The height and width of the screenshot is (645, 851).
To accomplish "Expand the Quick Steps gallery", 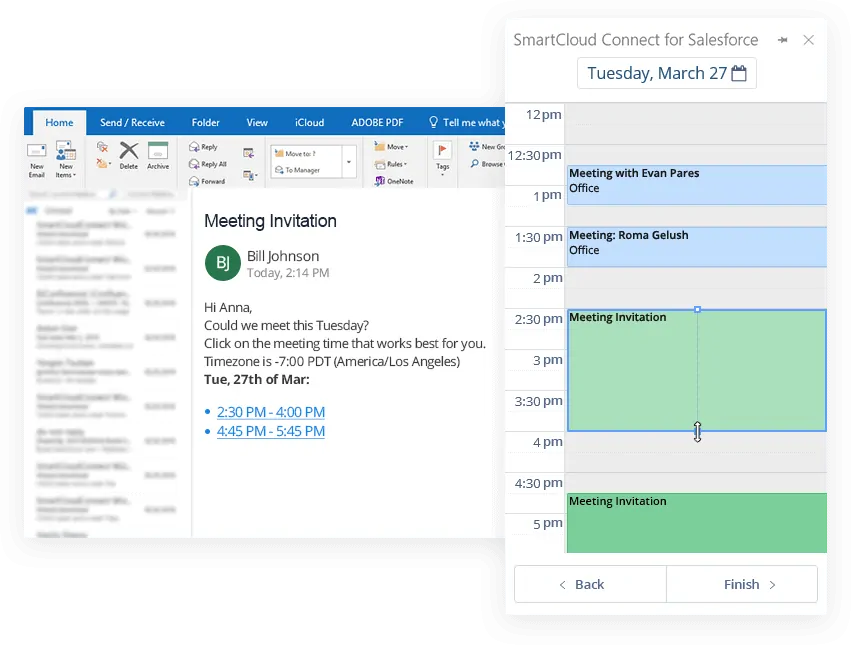I will (x=349, y=162).
